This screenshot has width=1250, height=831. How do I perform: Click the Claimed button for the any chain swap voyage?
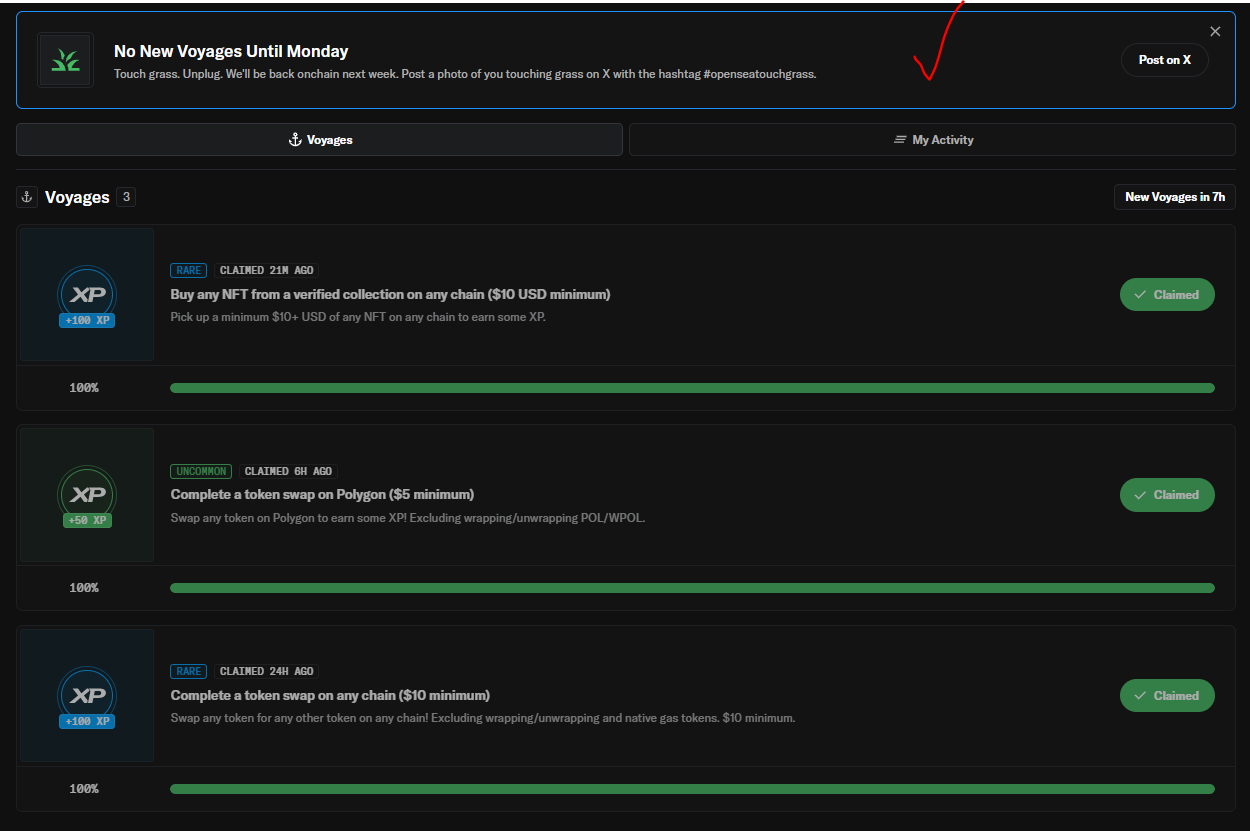[1167, 696]
